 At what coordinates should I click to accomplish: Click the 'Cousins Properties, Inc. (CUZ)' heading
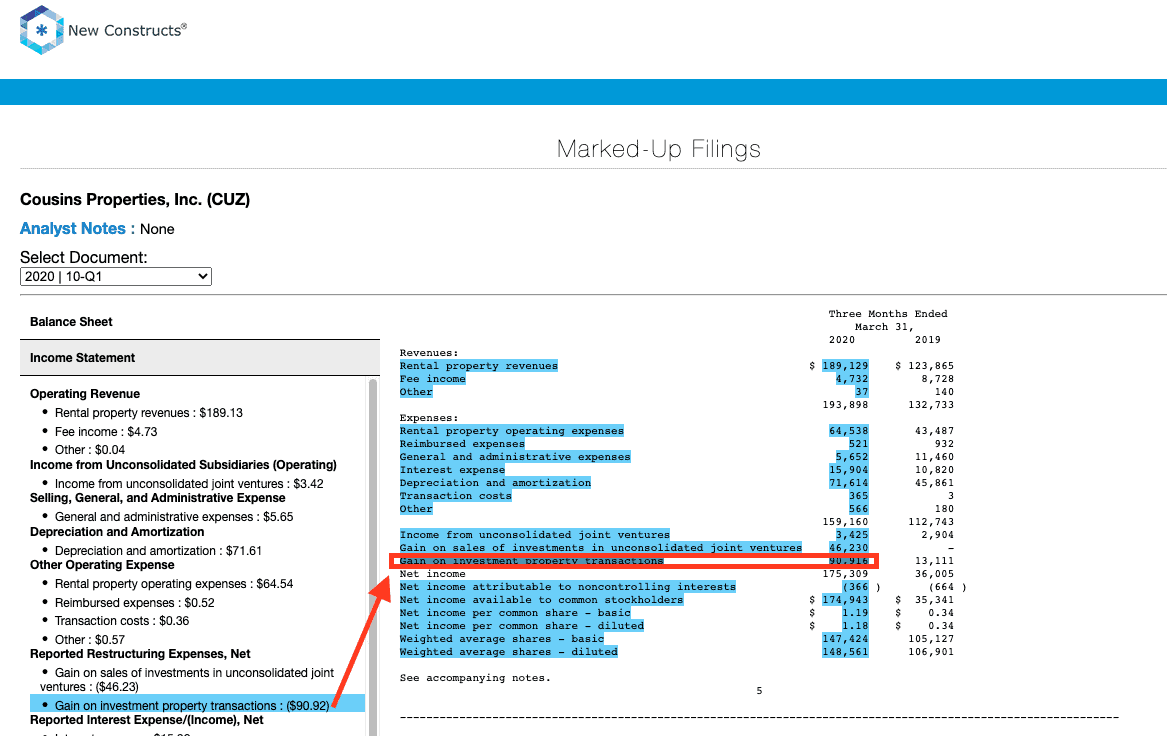pyautogui.click(x=135, y=199)
